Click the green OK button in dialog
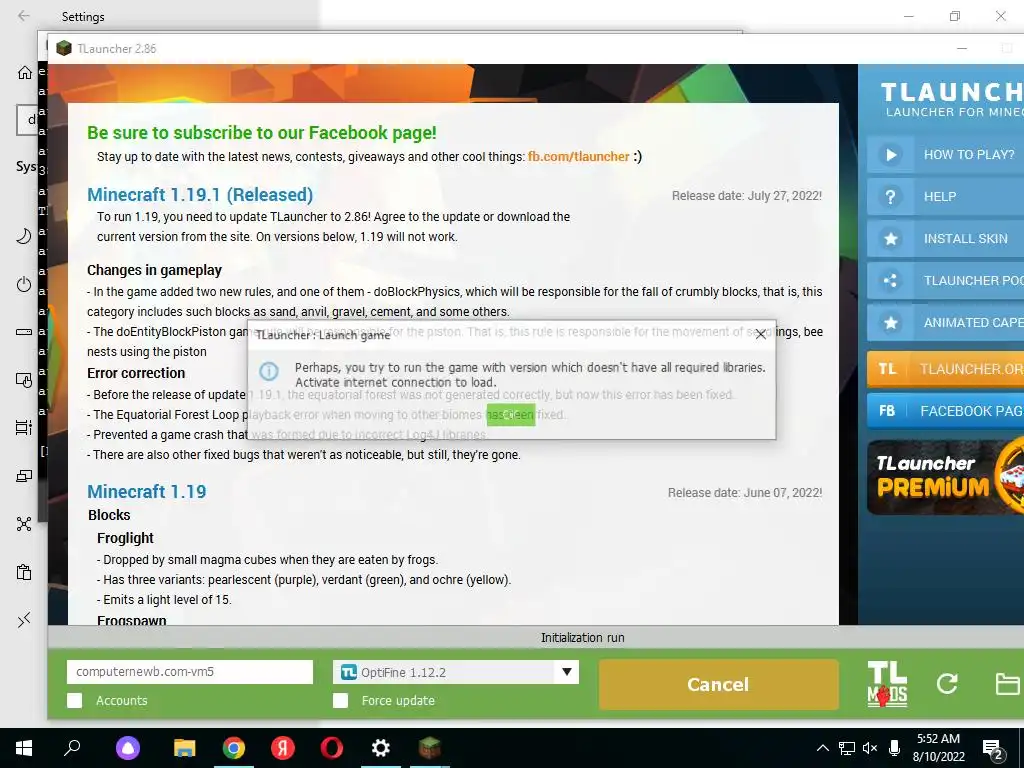This screenshot has height=768, width=1024. (511, 415)
